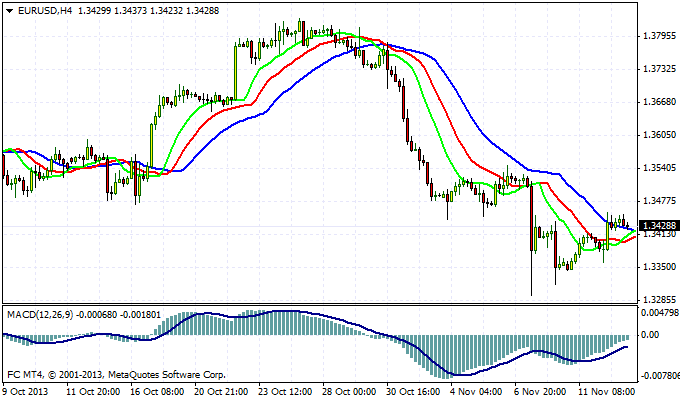
Task: Click the MACD(12,26,9) indicator label
Action: point(40,315)
